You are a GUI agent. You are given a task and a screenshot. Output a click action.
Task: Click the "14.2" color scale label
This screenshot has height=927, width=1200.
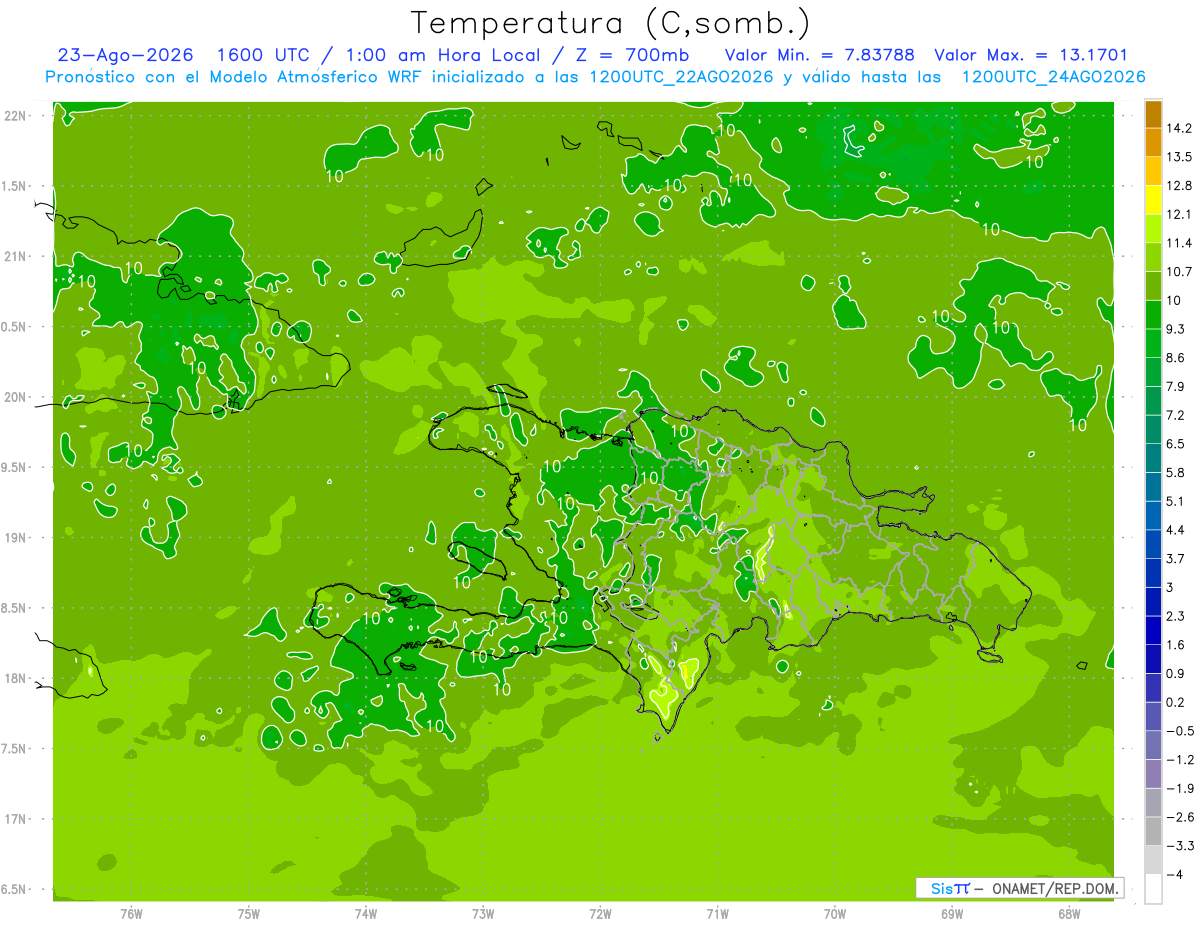tap(1181, 128)
